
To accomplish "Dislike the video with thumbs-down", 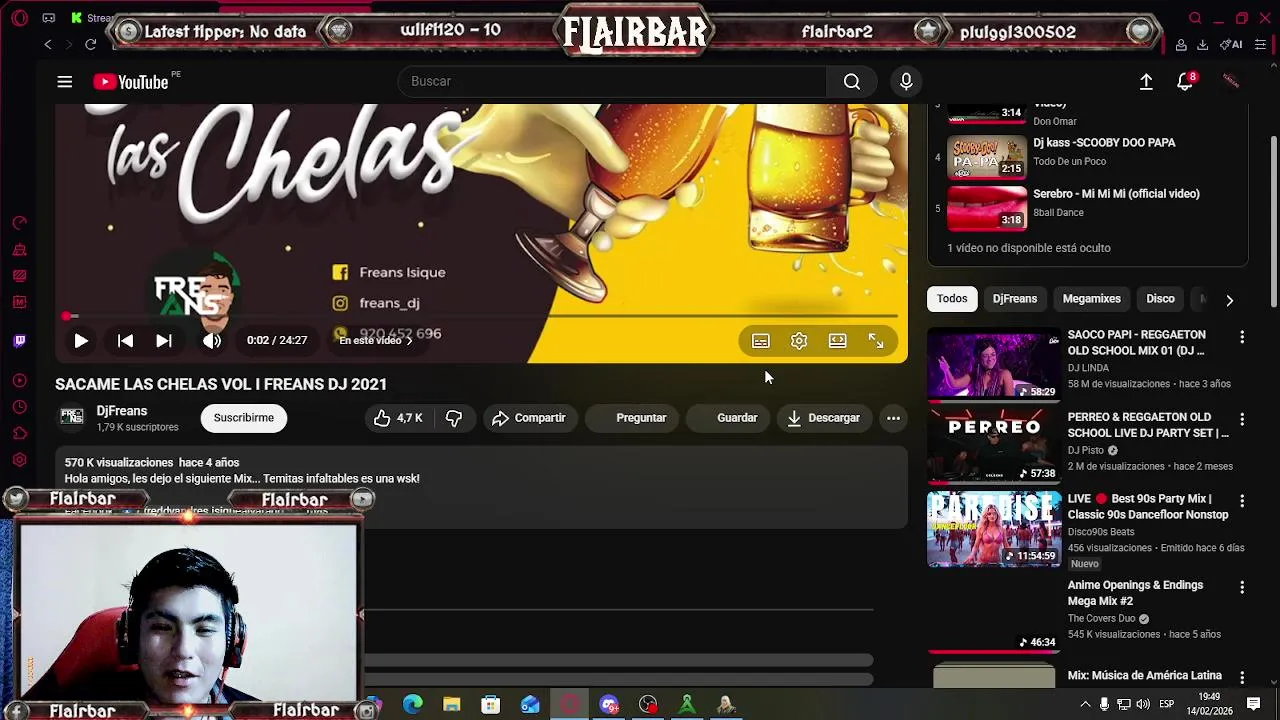I will (x=454, y=418).
